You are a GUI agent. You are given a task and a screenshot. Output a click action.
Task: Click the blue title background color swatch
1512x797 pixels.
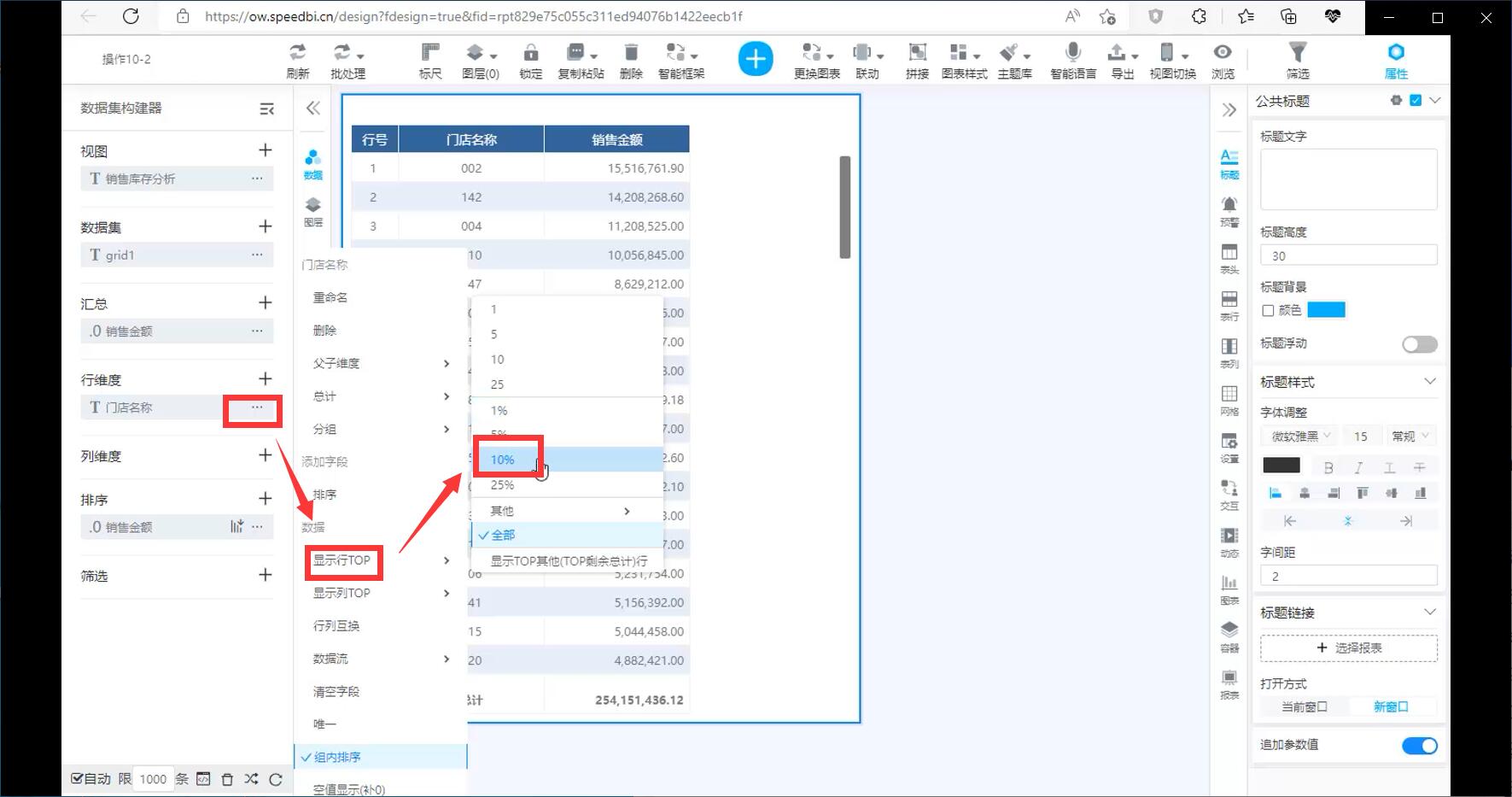tap(1326, 310)
